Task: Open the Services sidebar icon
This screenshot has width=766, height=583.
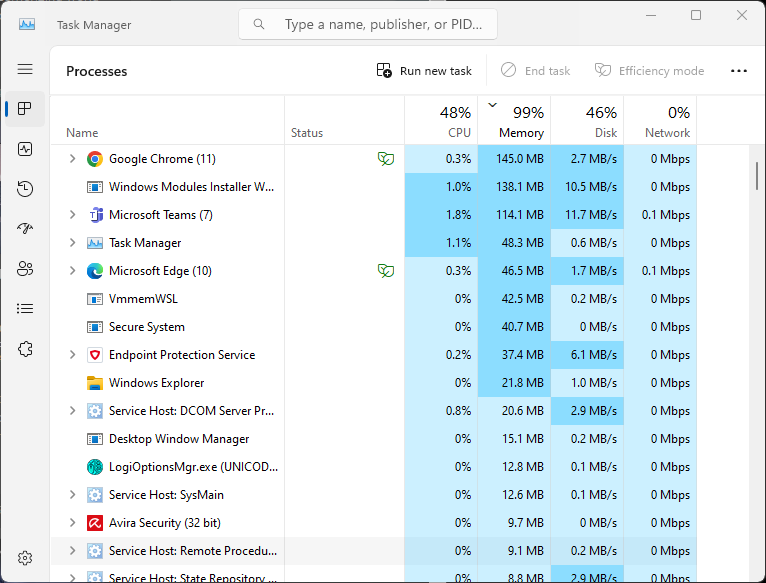Action: click(25, 349)
